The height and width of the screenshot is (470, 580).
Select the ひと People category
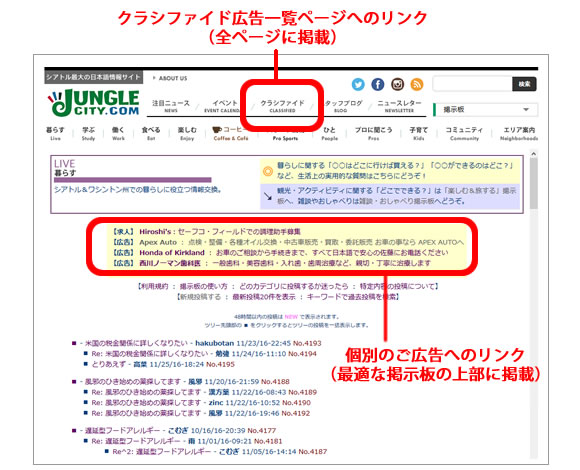[330, 133]
